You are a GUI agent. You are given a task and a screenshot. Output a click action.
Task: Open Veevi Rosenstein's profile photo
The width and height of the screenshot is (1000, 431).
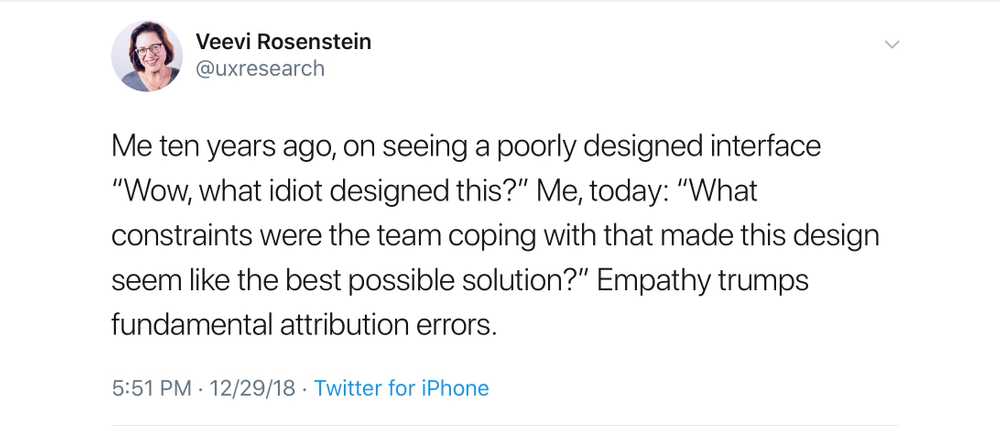tap(147, 56)
